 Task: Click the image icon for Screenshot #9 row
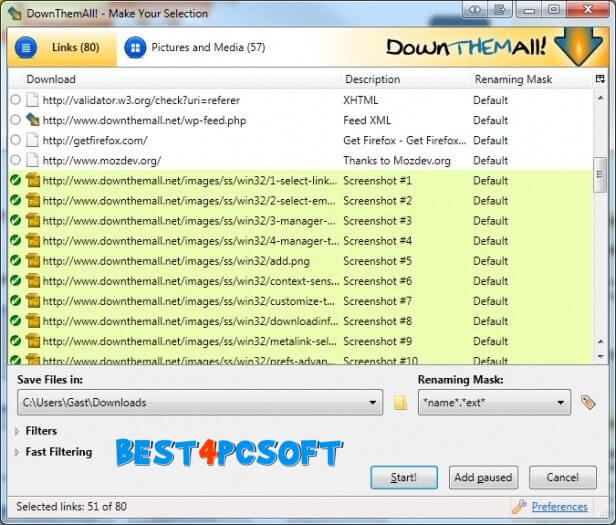pyautogui.click(x=33, y=341)
